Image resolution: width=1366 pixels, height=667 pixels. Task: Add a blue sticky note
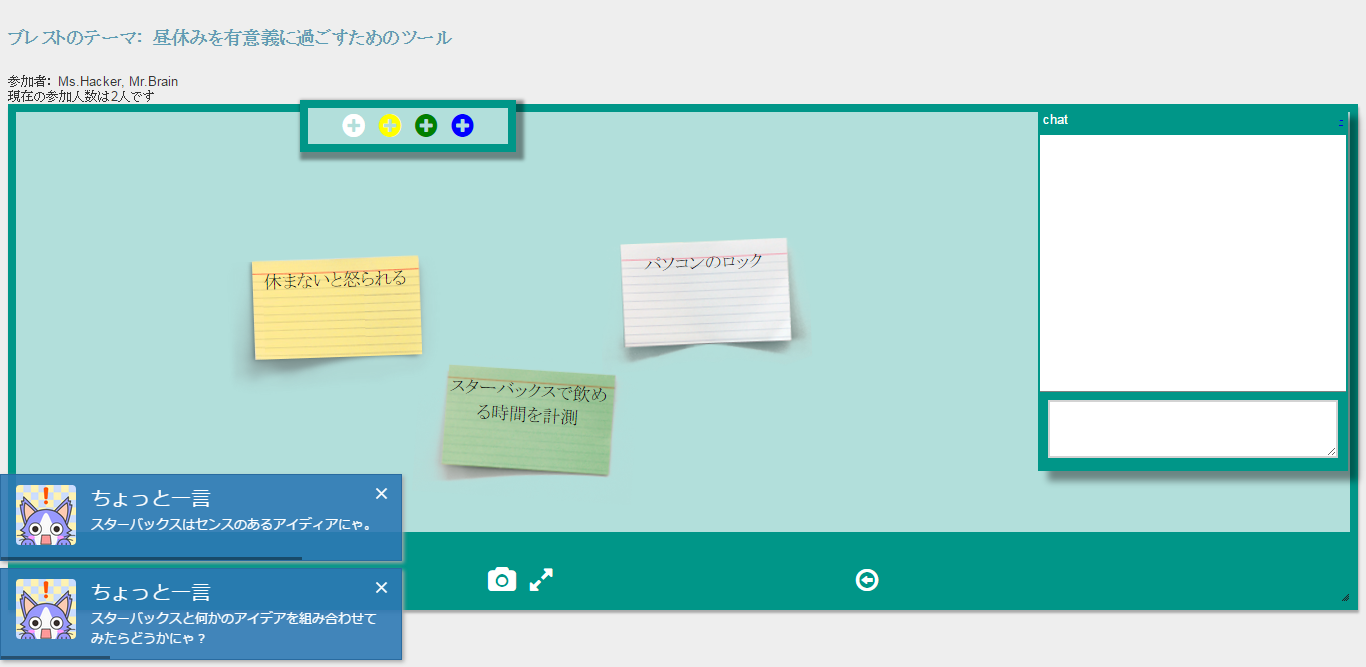pyautogui.click(x=462, y=126)
